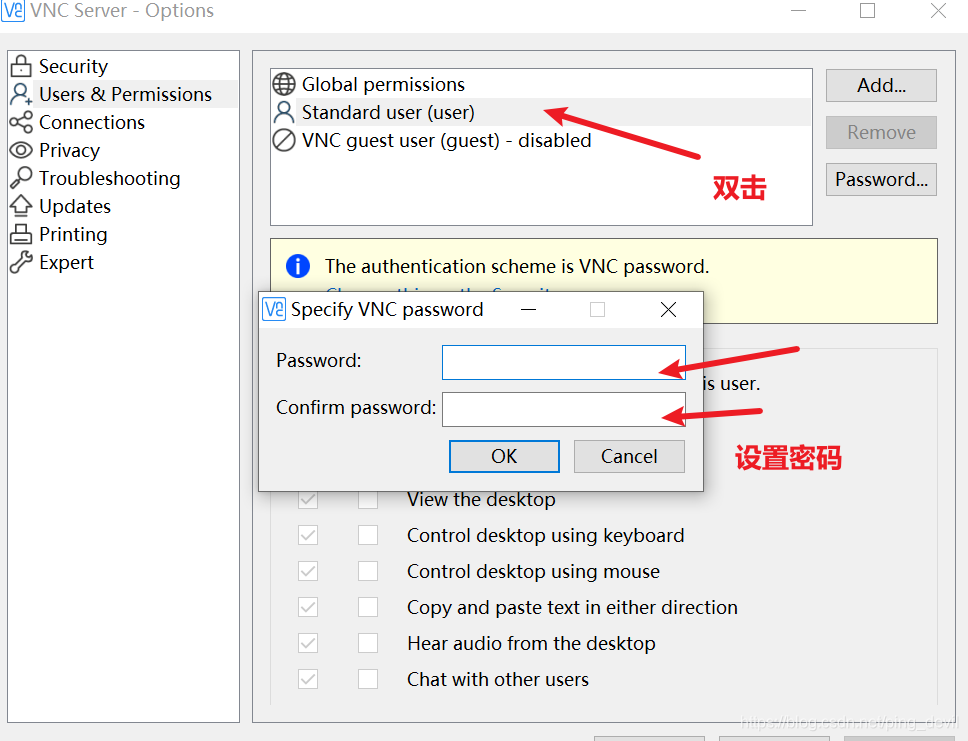This screenshot has width=968, height=741.
Task: Enable Control desktop using keyboard
Action: tap(368, 535)
